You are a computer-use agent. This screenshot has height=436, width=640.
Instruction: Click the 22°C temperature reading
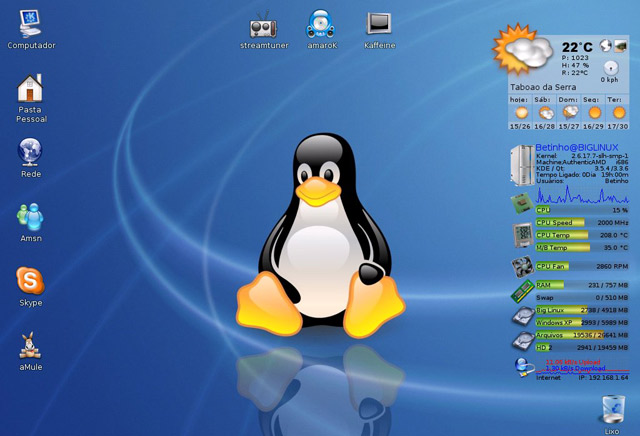(577, 47)
